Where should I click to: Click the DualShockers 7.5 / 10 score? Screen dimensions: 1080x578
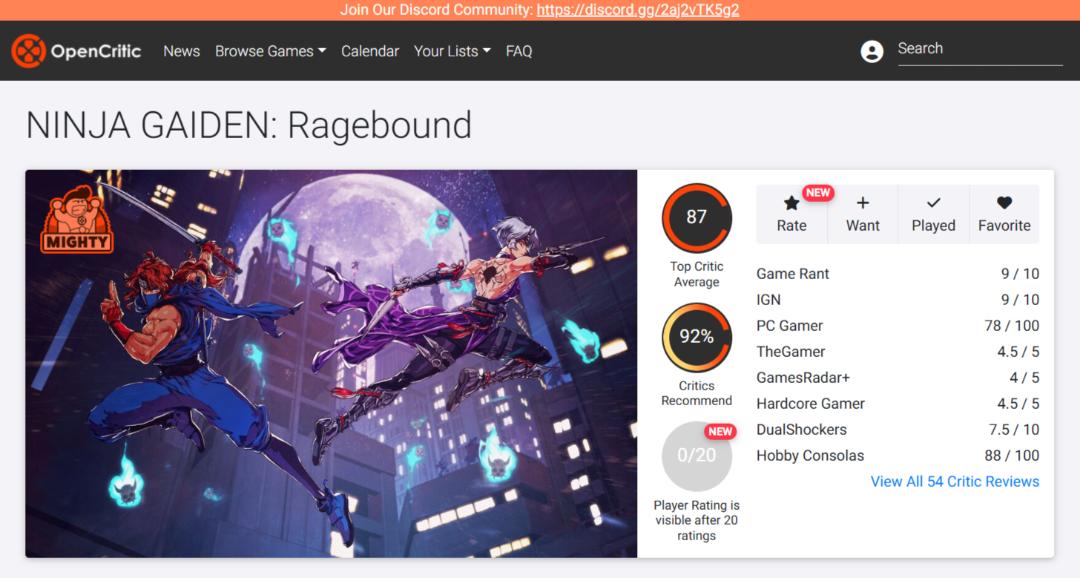click(1014, 429)
